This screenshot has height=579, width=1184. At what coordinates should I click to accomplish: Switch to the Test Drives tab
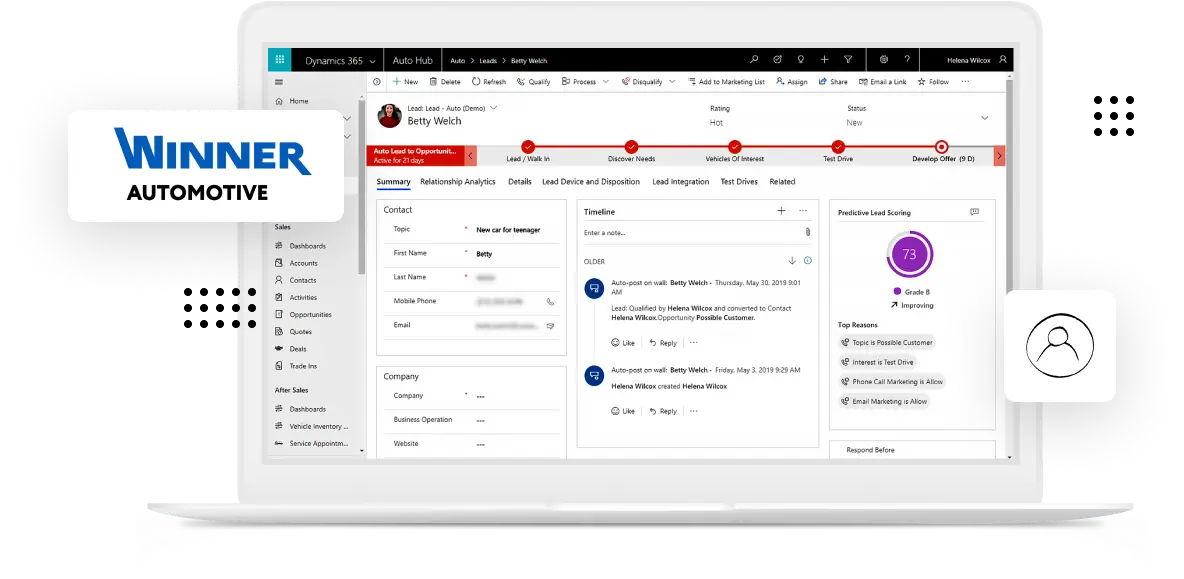click(x=738, y=182)
